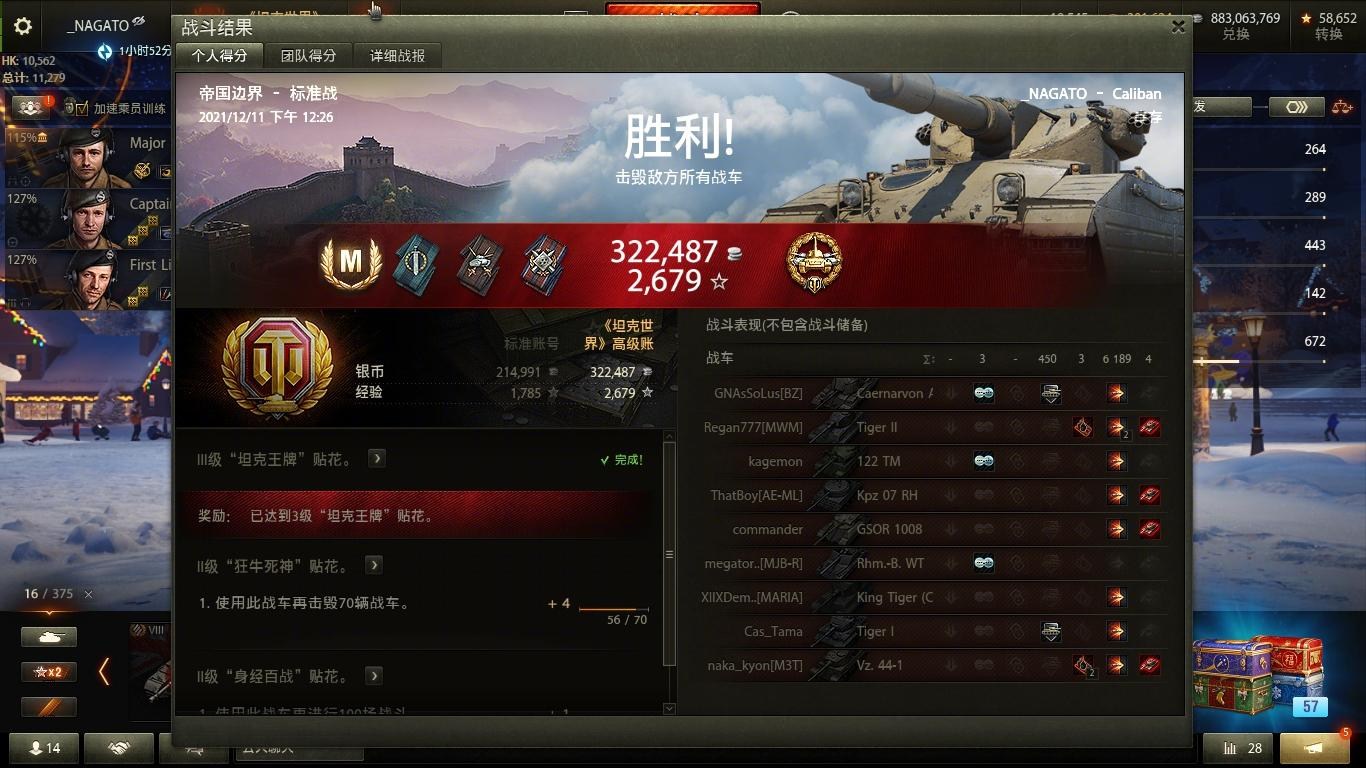Click the x2 bonus star filter

[49, 671]
